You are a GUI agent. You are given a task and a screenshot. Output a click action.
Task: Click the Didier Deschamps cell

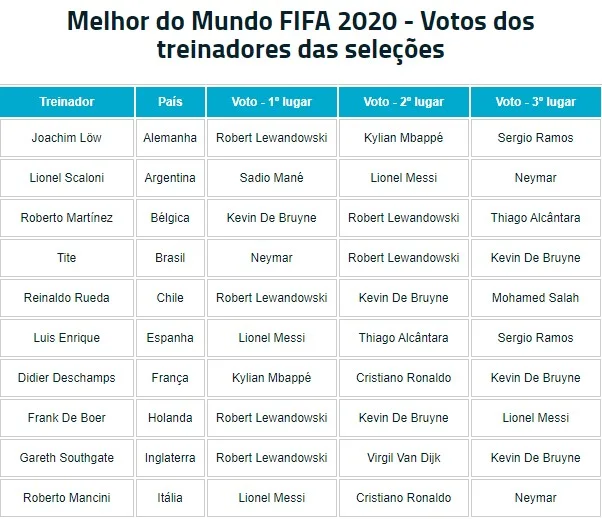coord(67,378)
